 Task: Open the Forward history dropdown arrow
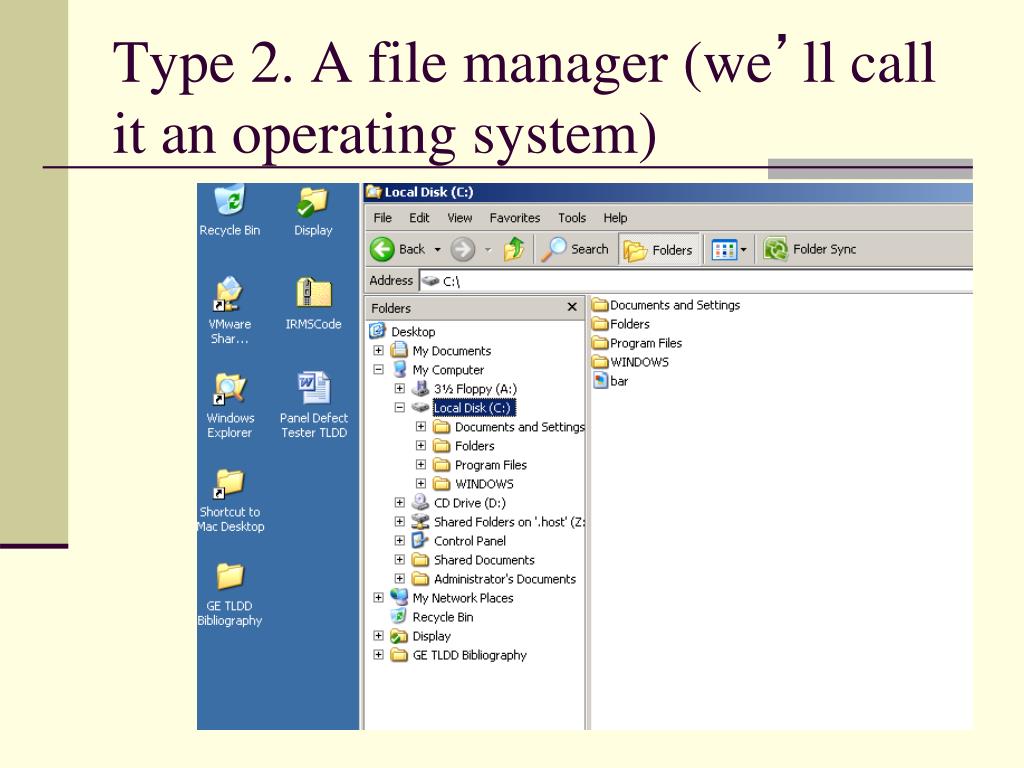[488, 249]
